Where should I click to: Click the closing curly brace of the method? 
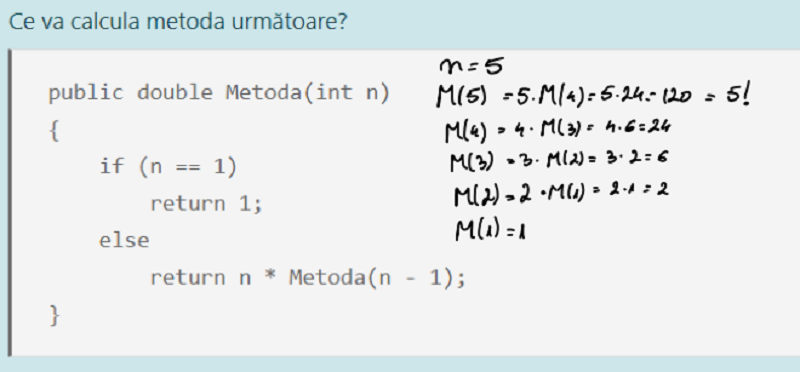coord(54,315)
